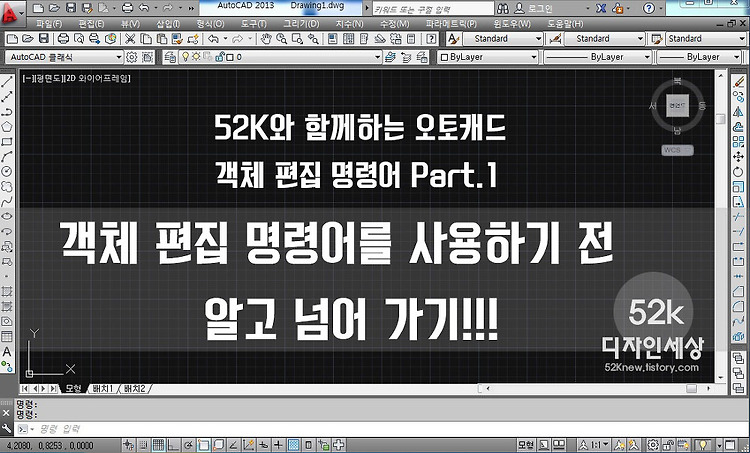This screenshot has height=453, width=750.
Task: Click the horizontal scrollbar thumb below drawing
Action: (x=691, y=388)
